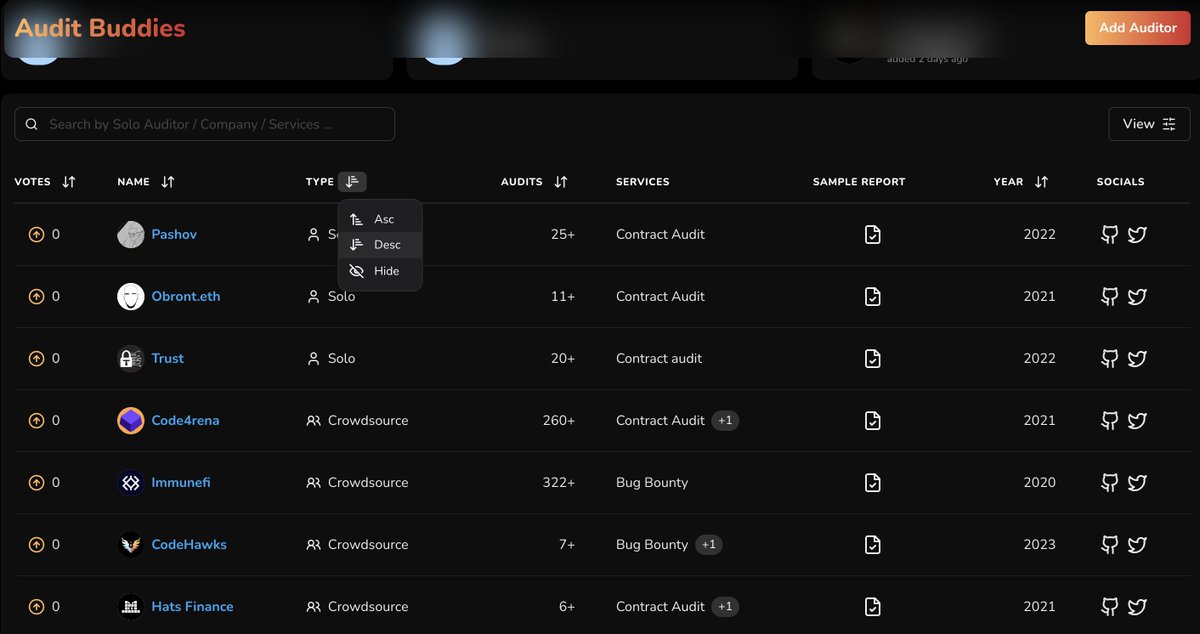Choose Asc in the Type sort menu
This screenshot has width=1200, height=634.
(380, 219)
